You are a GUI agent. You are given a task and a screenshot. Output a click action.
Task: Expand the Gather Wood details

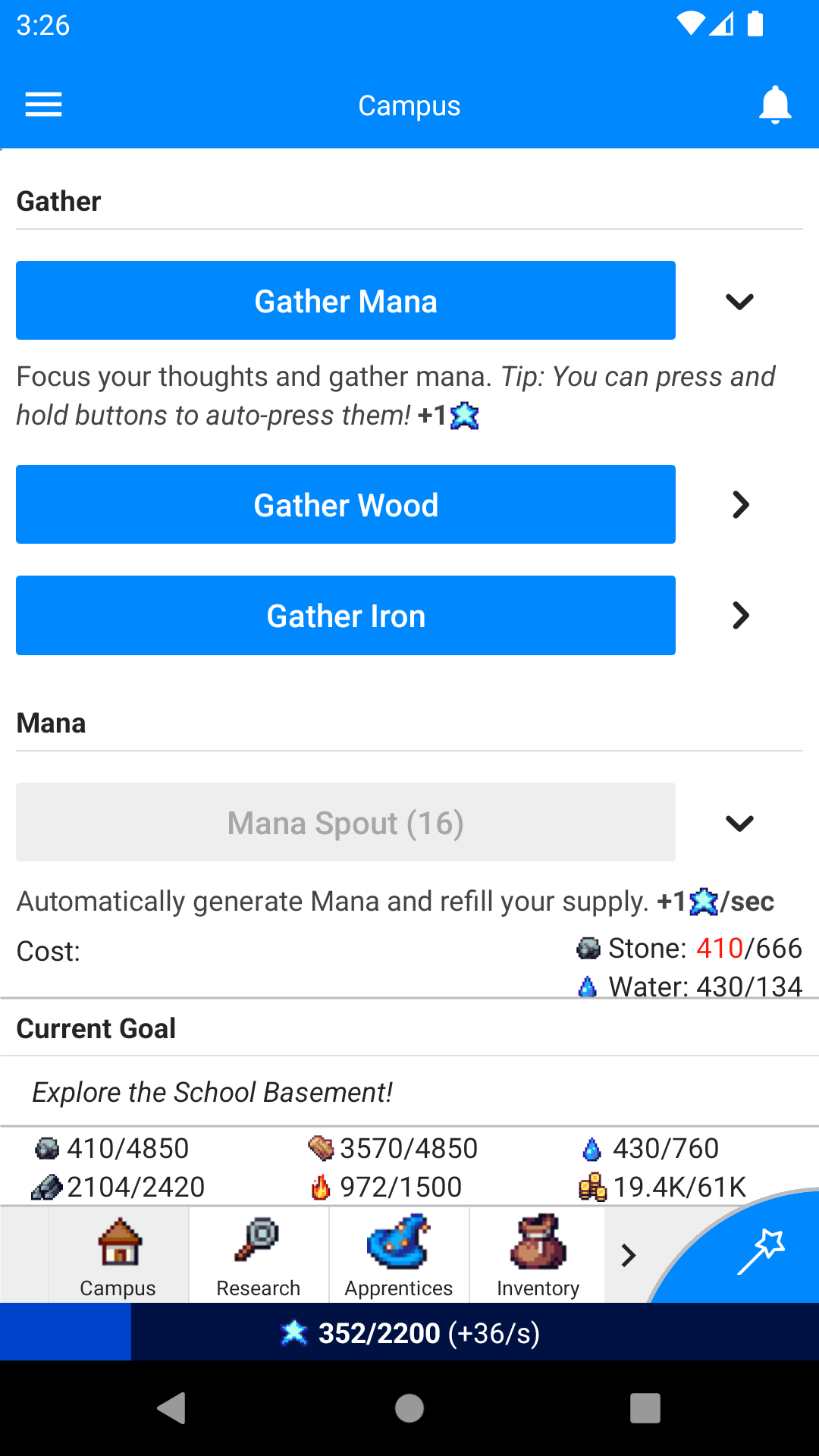point(739,504)
